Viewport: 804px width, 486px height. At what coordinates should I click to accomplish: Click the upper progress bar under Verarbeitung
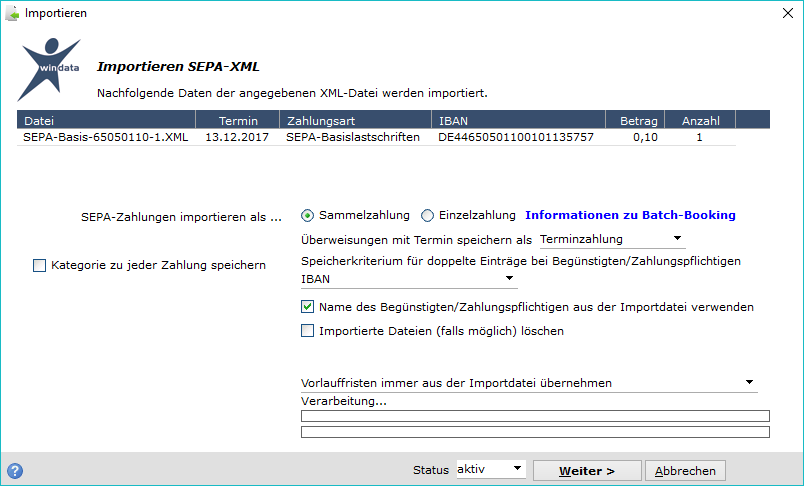535,416
